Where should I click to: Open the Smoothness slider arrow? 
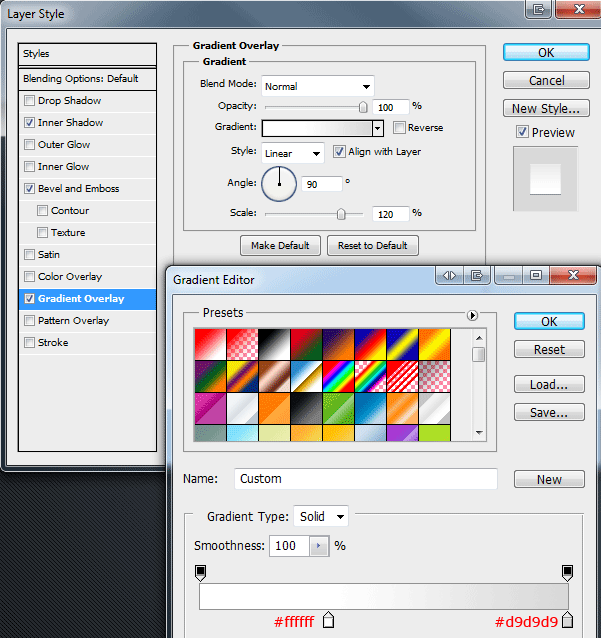point(319,546)
